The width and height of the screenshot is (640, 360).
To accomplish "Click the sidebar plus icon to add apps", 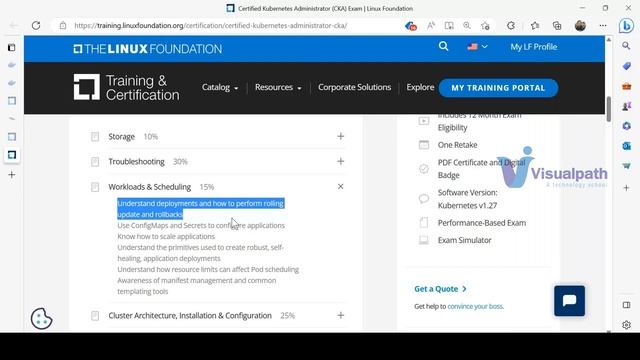I will pos(627,188).
